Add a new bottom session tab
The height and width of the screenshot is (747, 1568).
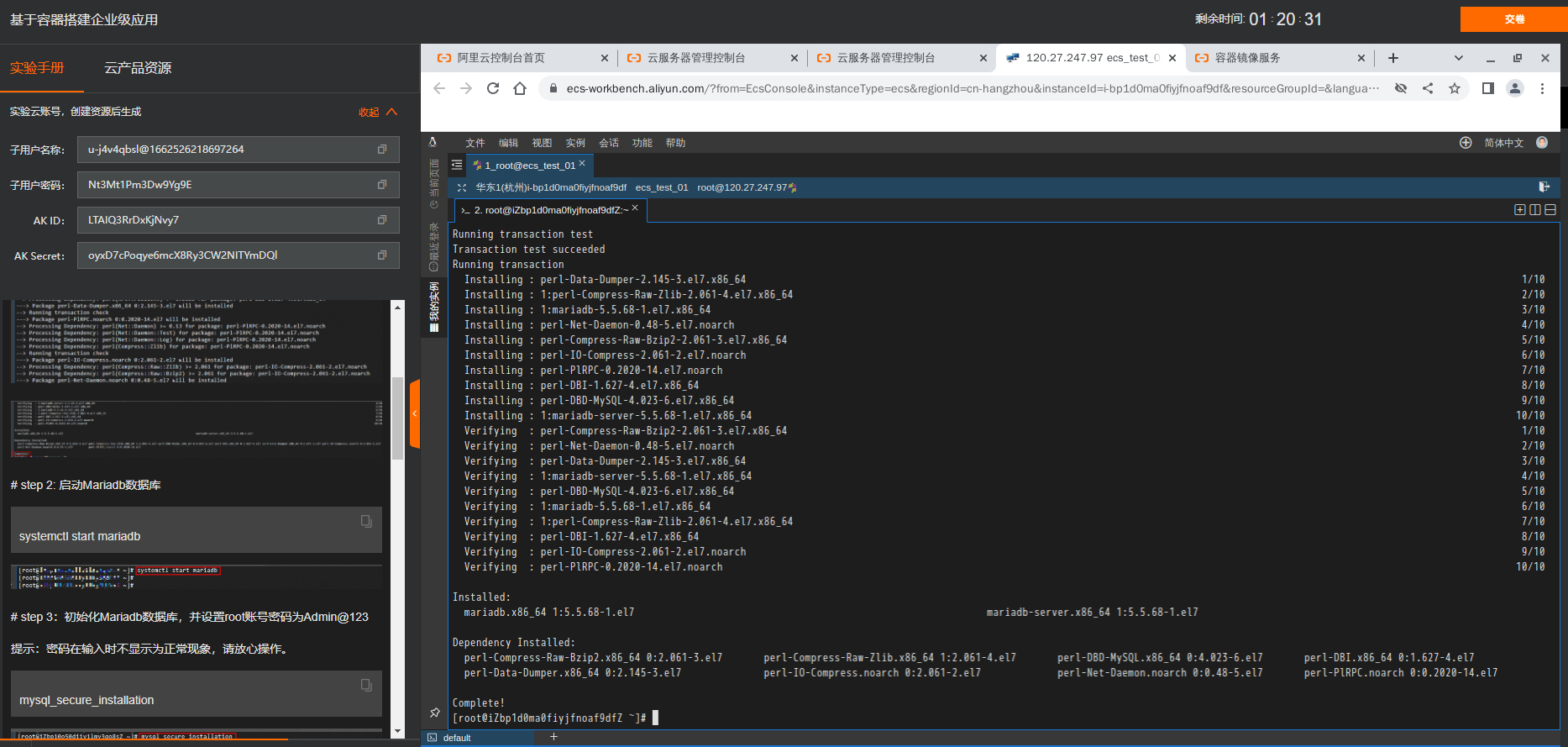pyautogui.click(x=553, y=737)
